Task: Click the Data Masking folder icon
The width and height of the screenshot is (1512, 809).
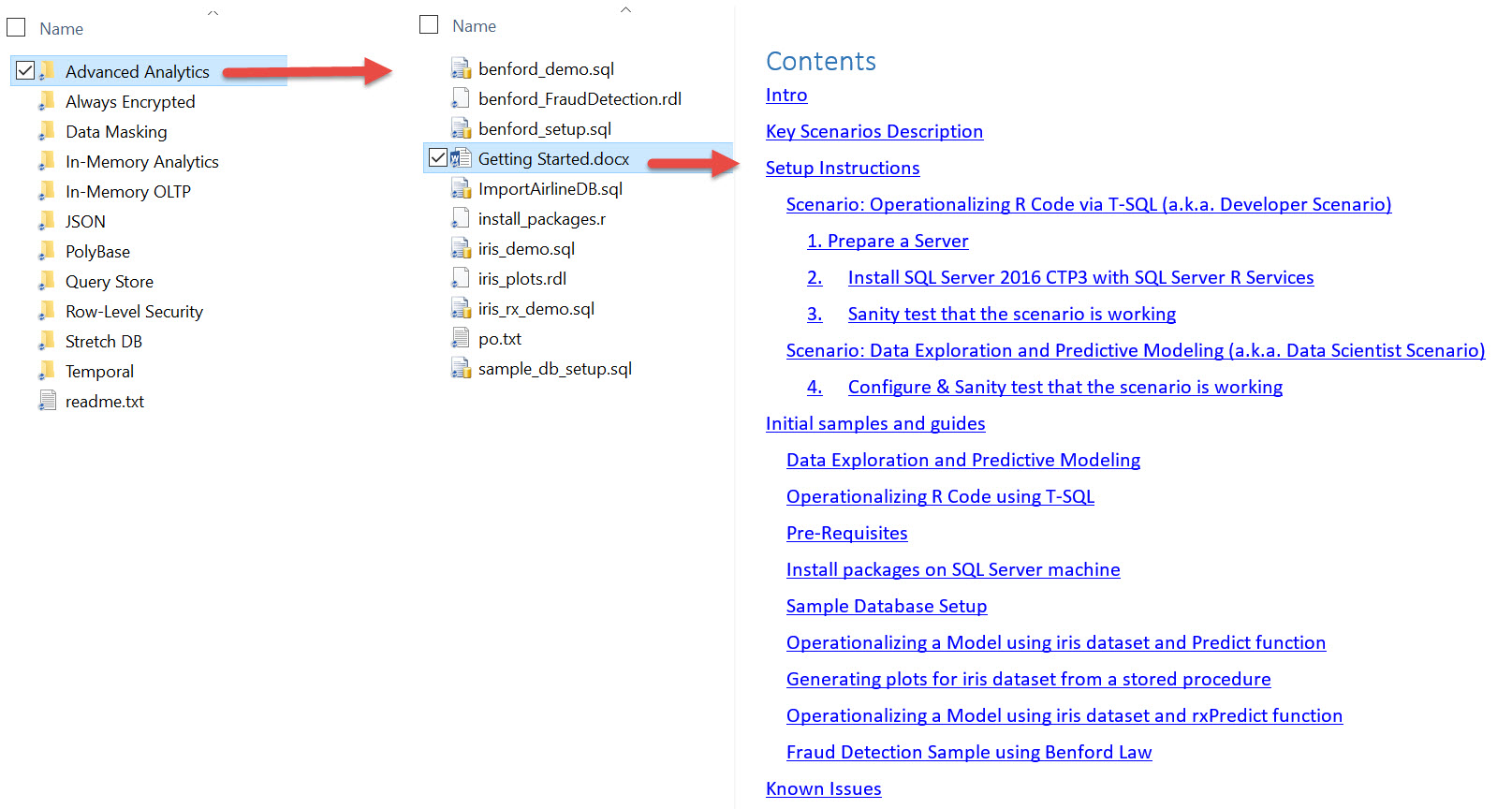Action: (47, 131)
